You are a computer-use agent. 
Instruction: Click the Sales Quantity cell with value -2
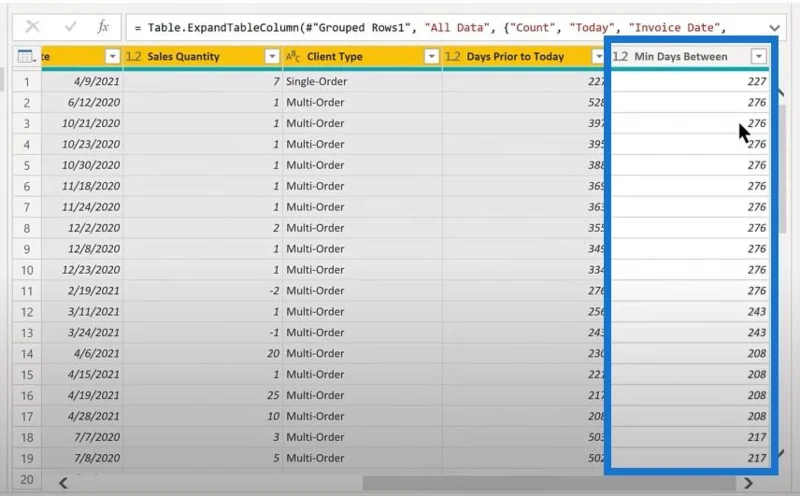(203, 291)
